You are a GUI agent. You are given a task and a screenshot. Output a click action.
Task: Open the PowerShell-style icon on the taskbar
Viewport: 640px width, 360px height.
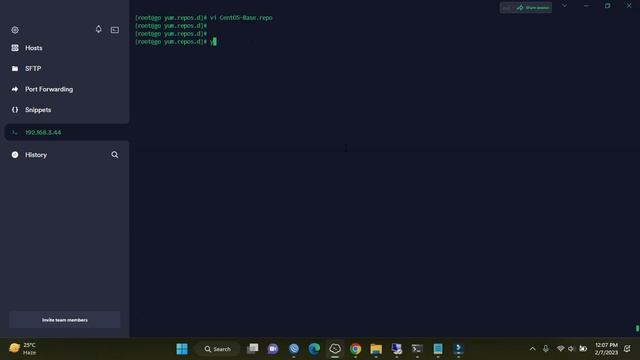(x=458, y=349)
